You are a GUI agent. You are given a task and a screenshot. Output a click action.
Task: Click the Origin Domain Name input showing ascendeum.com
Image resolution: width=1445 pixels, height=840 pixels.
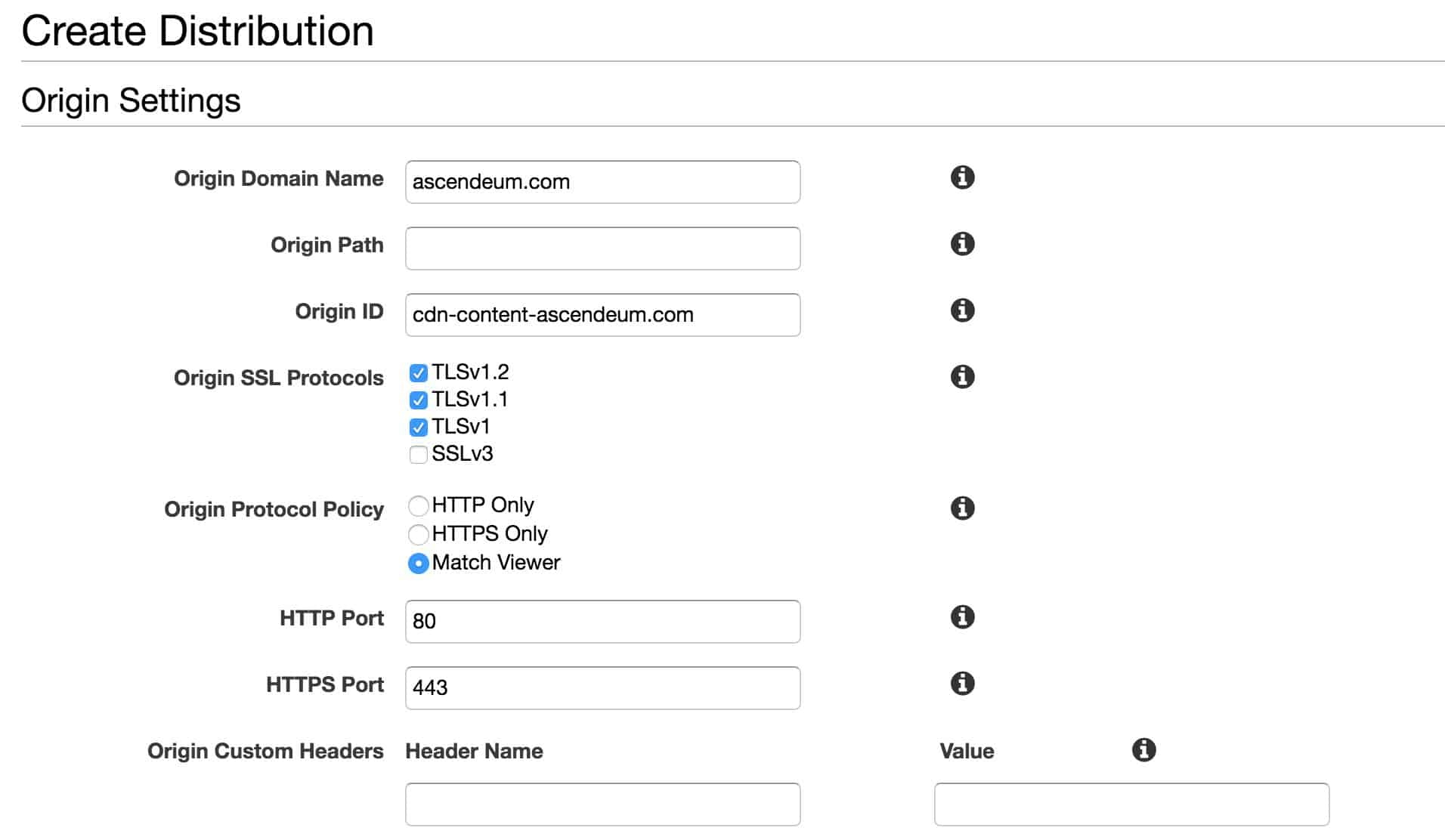click(x=602, y=181)
